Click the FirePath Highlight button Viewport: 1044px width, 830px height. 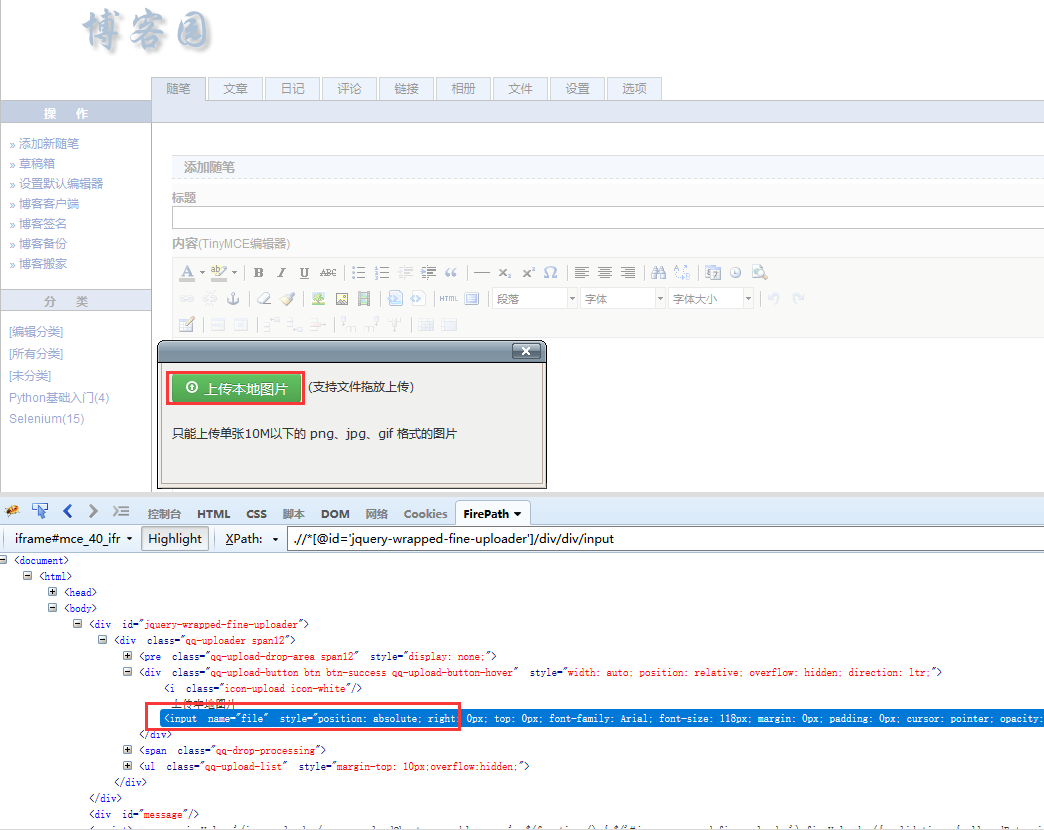(175, 538)
